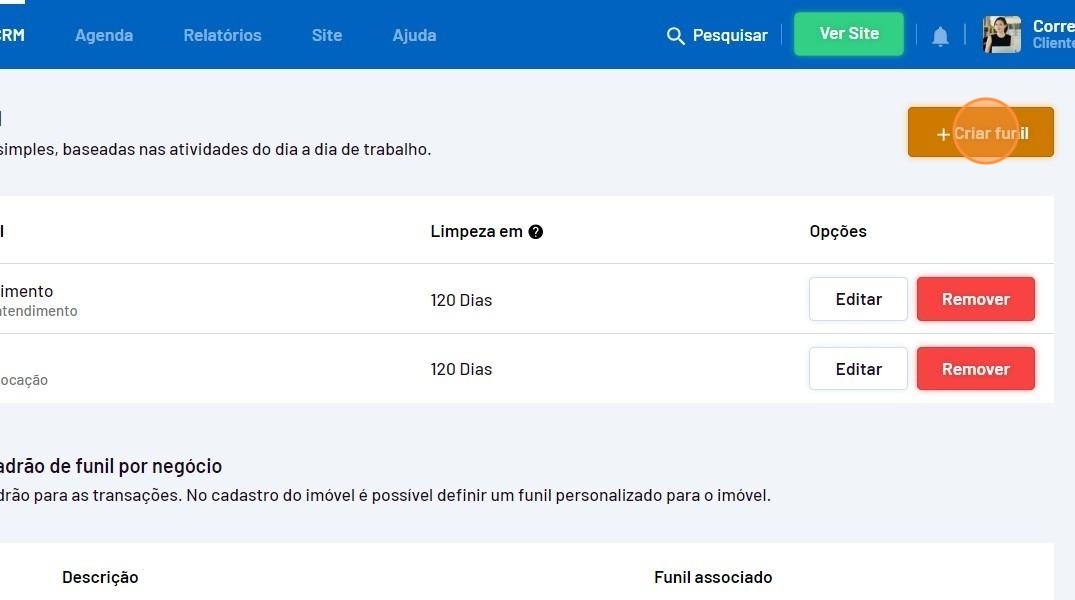1075x600 pixels.
Task: Edit the locação funnel row
Action: [x=858, y=369]
